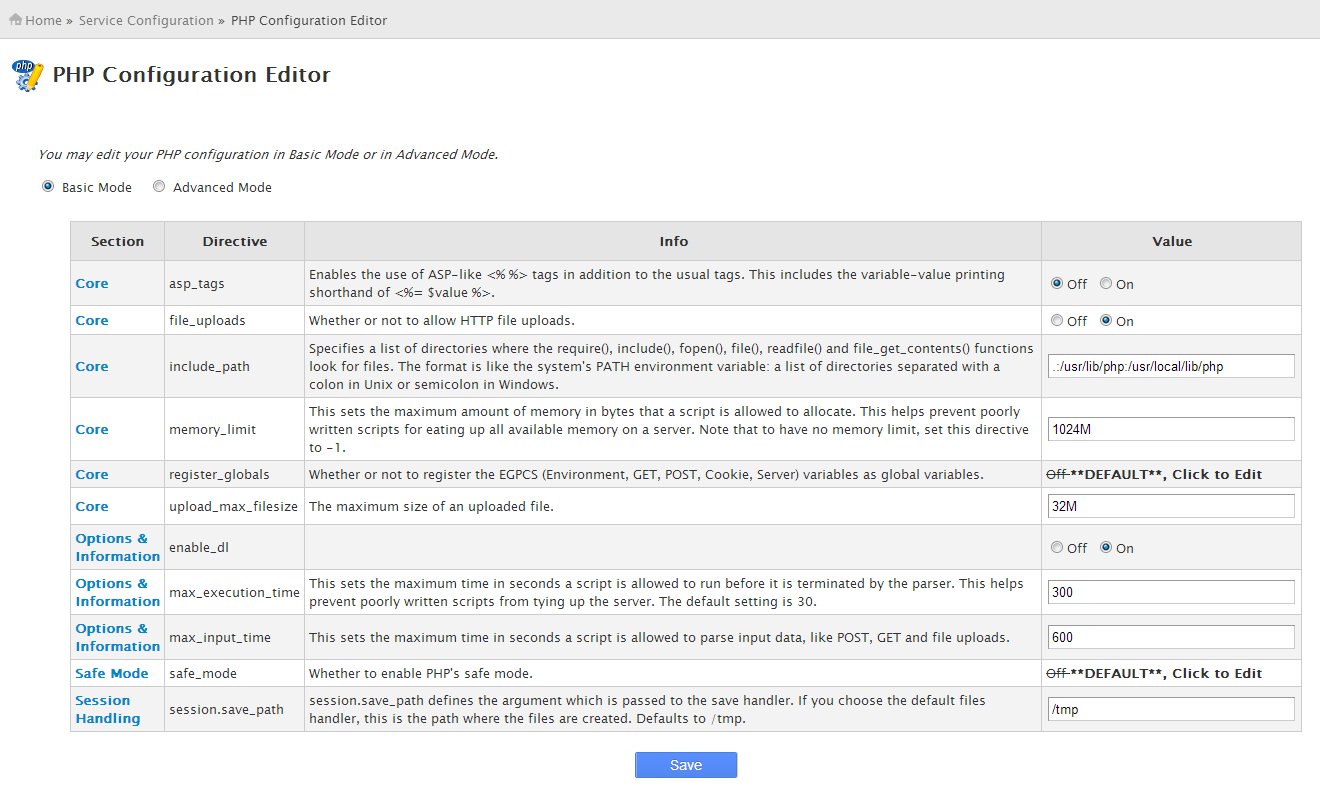
Task: Open the Service Configuration breadcrumb link
Action: (146, 20)
